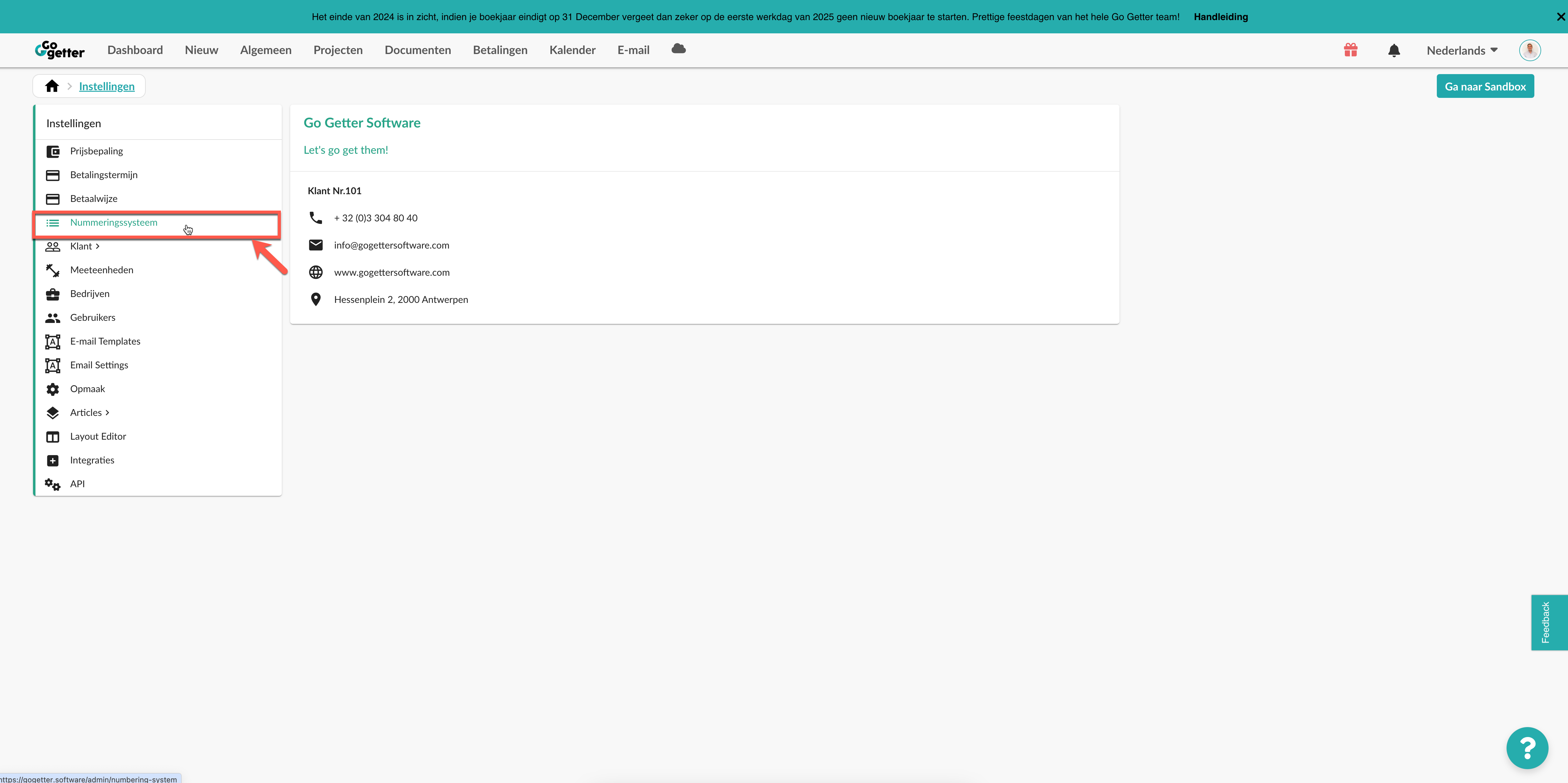Click the Opmaak gear icon
Viewport: 1568px width, 783px height.
coord(53,388)
